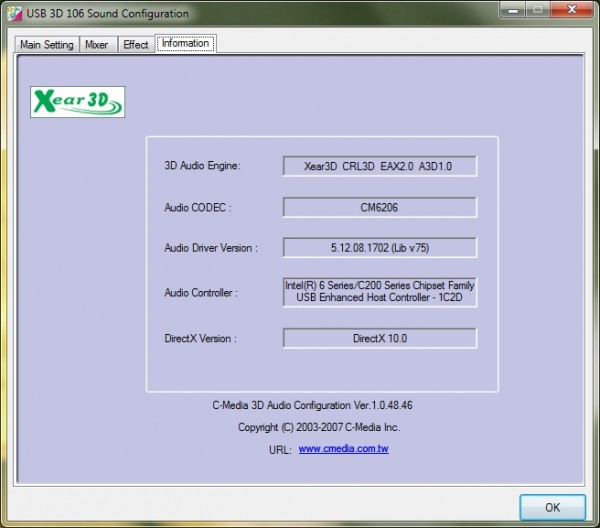This screenshot has width=600, height=528.
Task: Click the '3D Audio Engine:' label
Action: click(202, 166)
